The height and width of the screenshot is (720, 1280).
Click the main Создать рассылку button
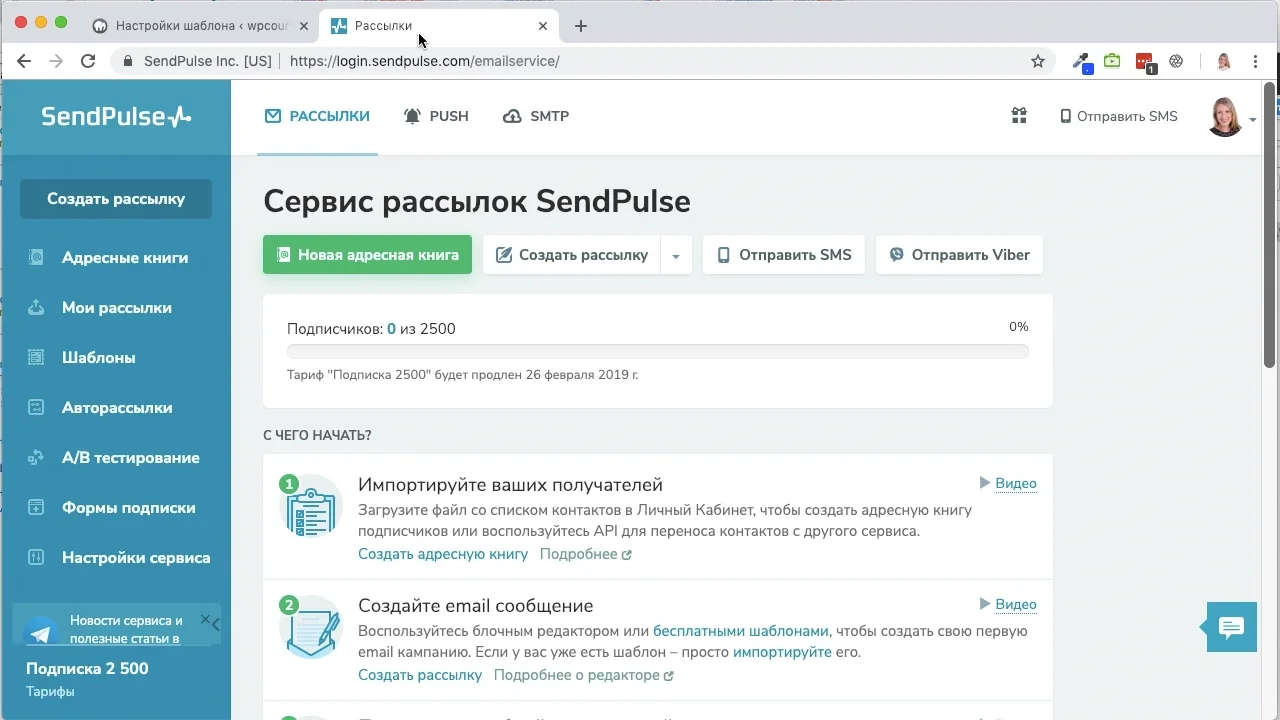tap(571, 254)
